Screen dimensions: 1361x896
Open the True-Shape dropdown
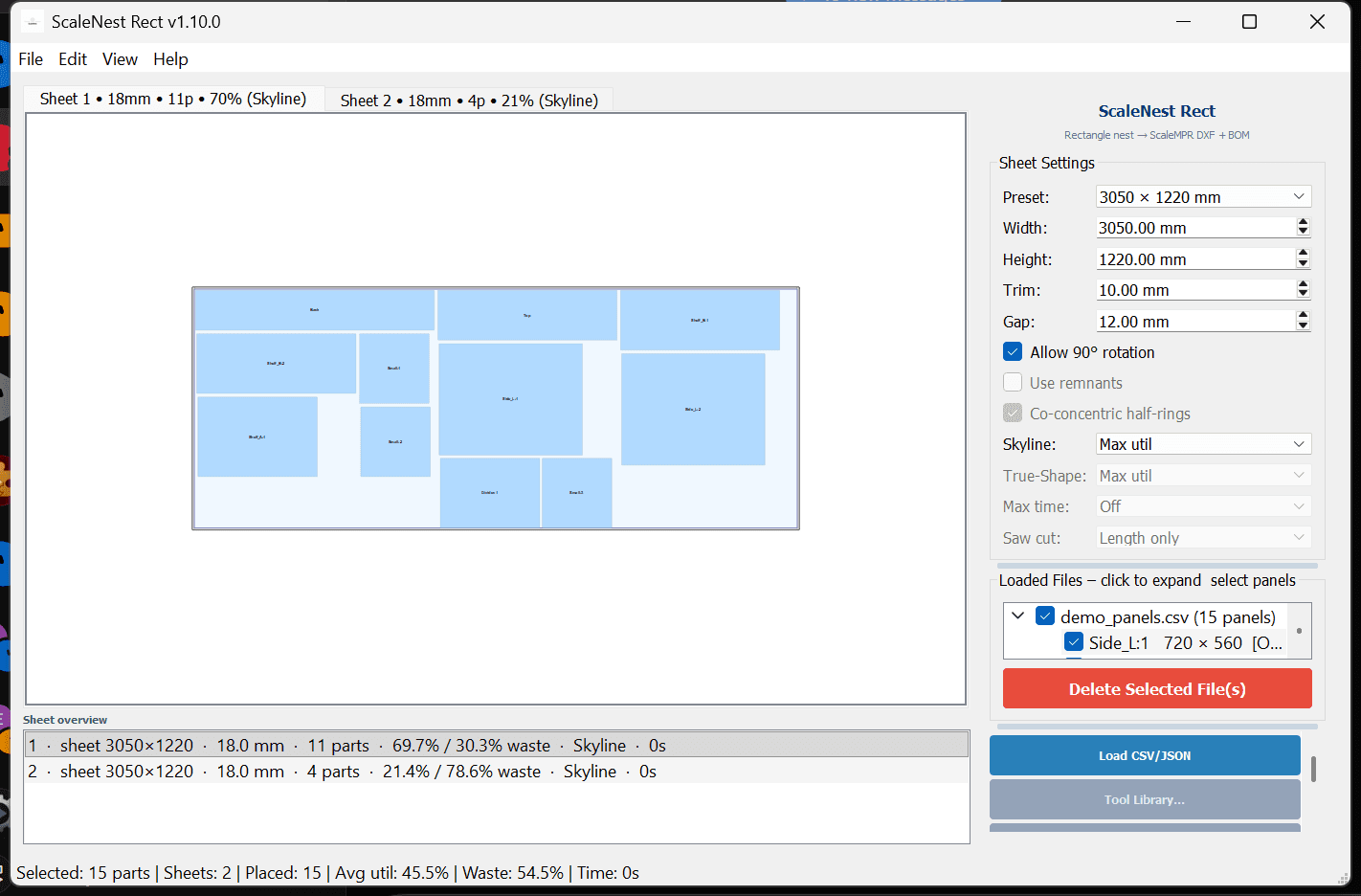[x=1203, y=476]
